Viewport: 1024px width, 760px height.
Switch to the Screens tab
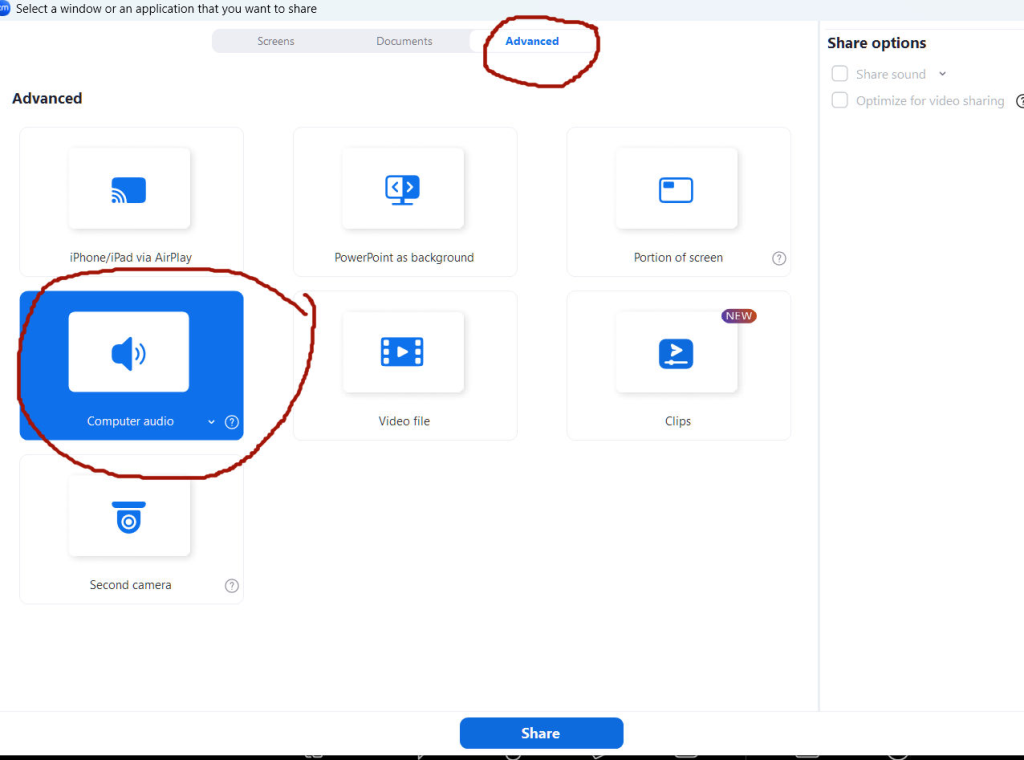[276, 41]
